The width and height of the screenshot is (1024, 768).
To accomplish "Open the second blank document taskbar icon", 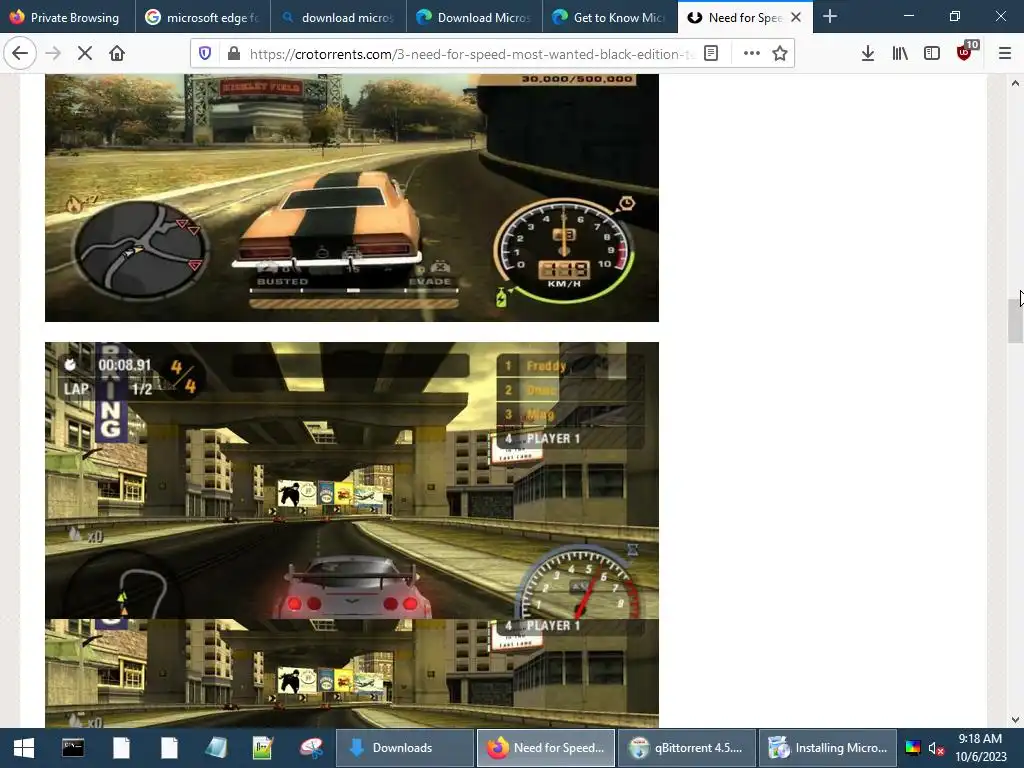I will [x=169, y=748].
